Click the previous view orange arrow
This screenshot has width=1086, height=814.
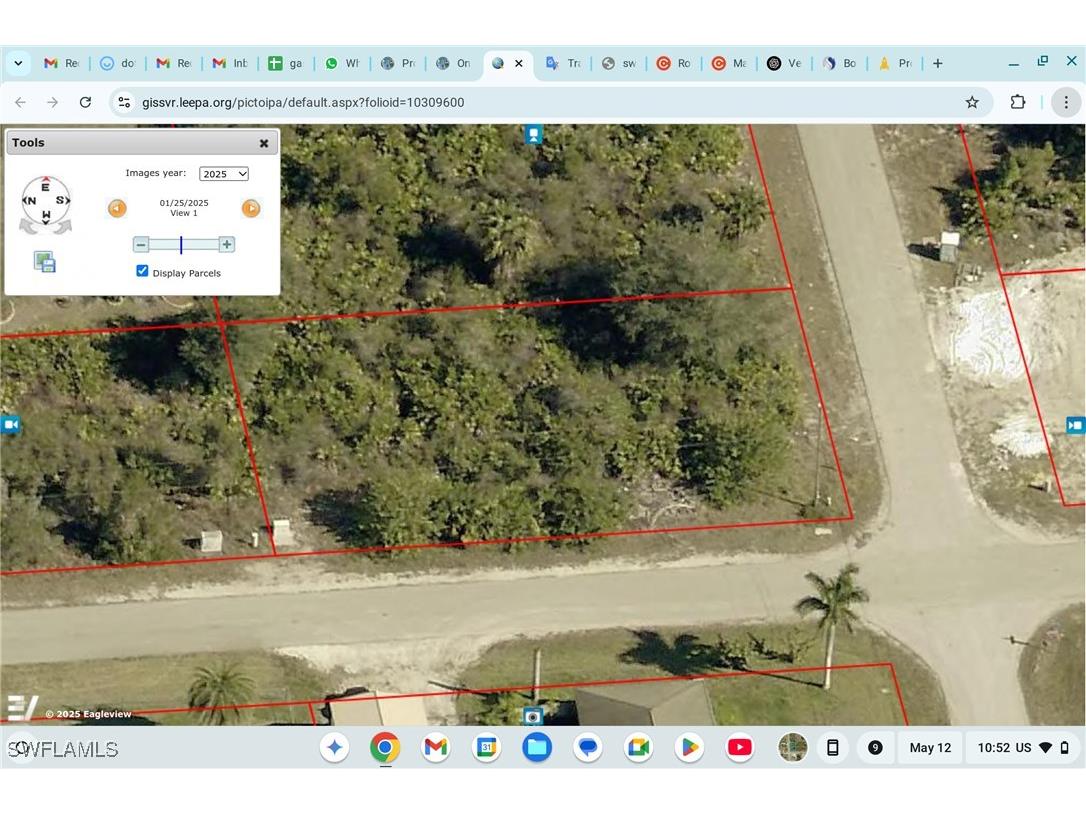point(117,208)
